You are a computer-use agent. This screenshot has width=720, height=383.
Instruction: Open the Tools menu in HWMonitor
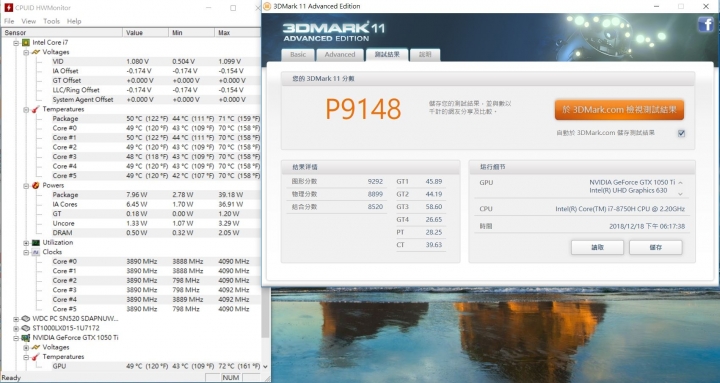[51, 21]
